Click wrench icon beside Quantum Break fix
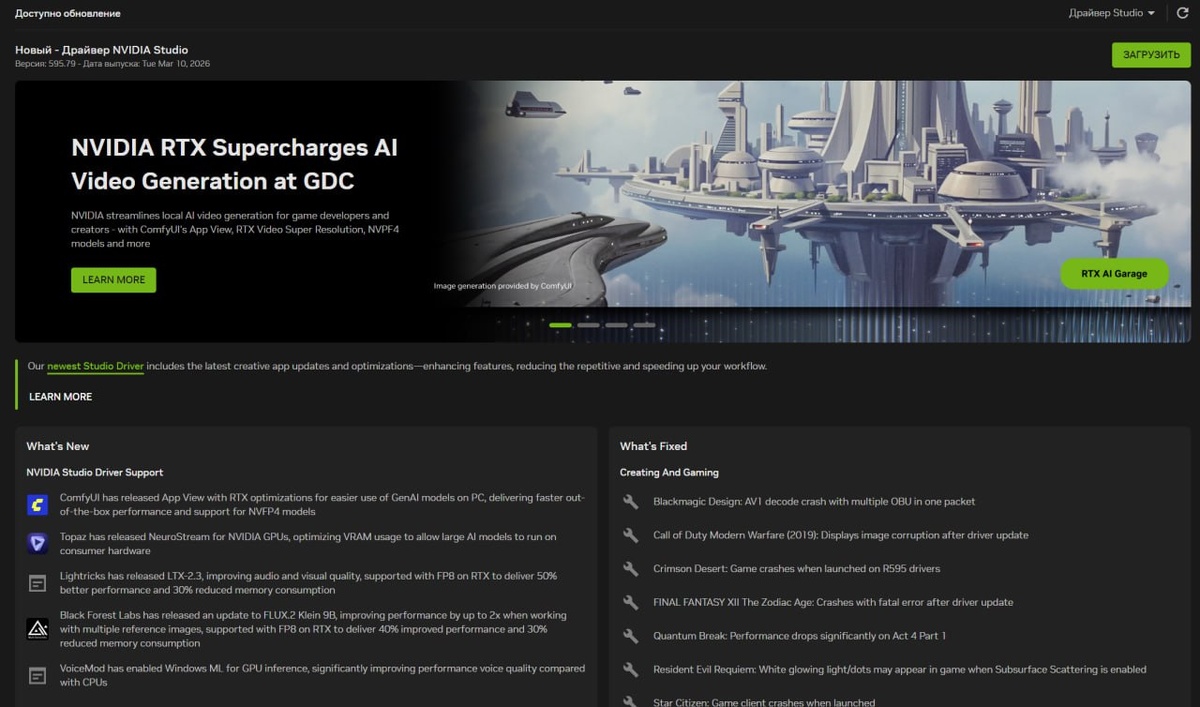The height and width of the screenshot is (707, 1200). pyautogui.click(x=630, y=636)
